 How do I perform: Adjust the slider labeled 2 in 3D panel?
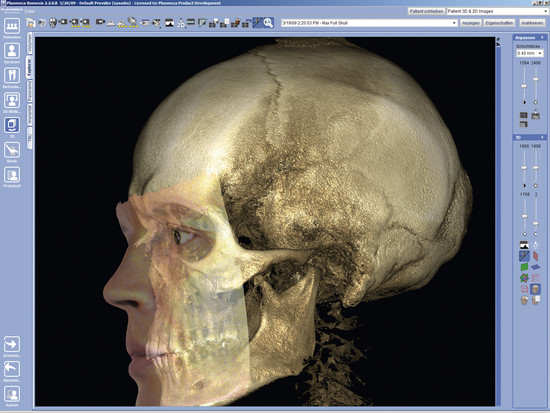[536, 224]
